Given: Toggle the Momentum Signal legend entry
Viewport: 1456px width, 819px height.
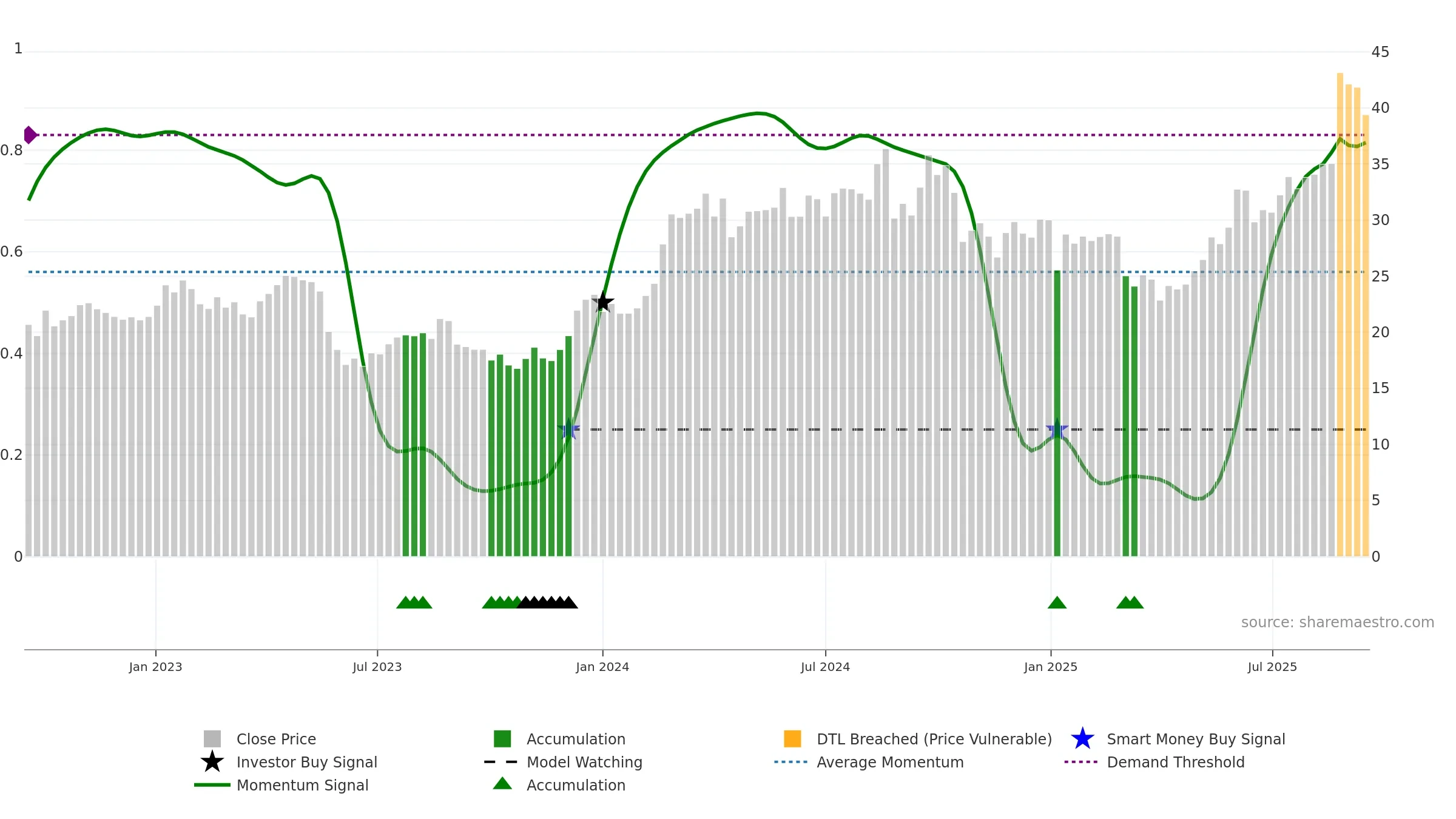Looking at the screenshot, I should 302,785.
